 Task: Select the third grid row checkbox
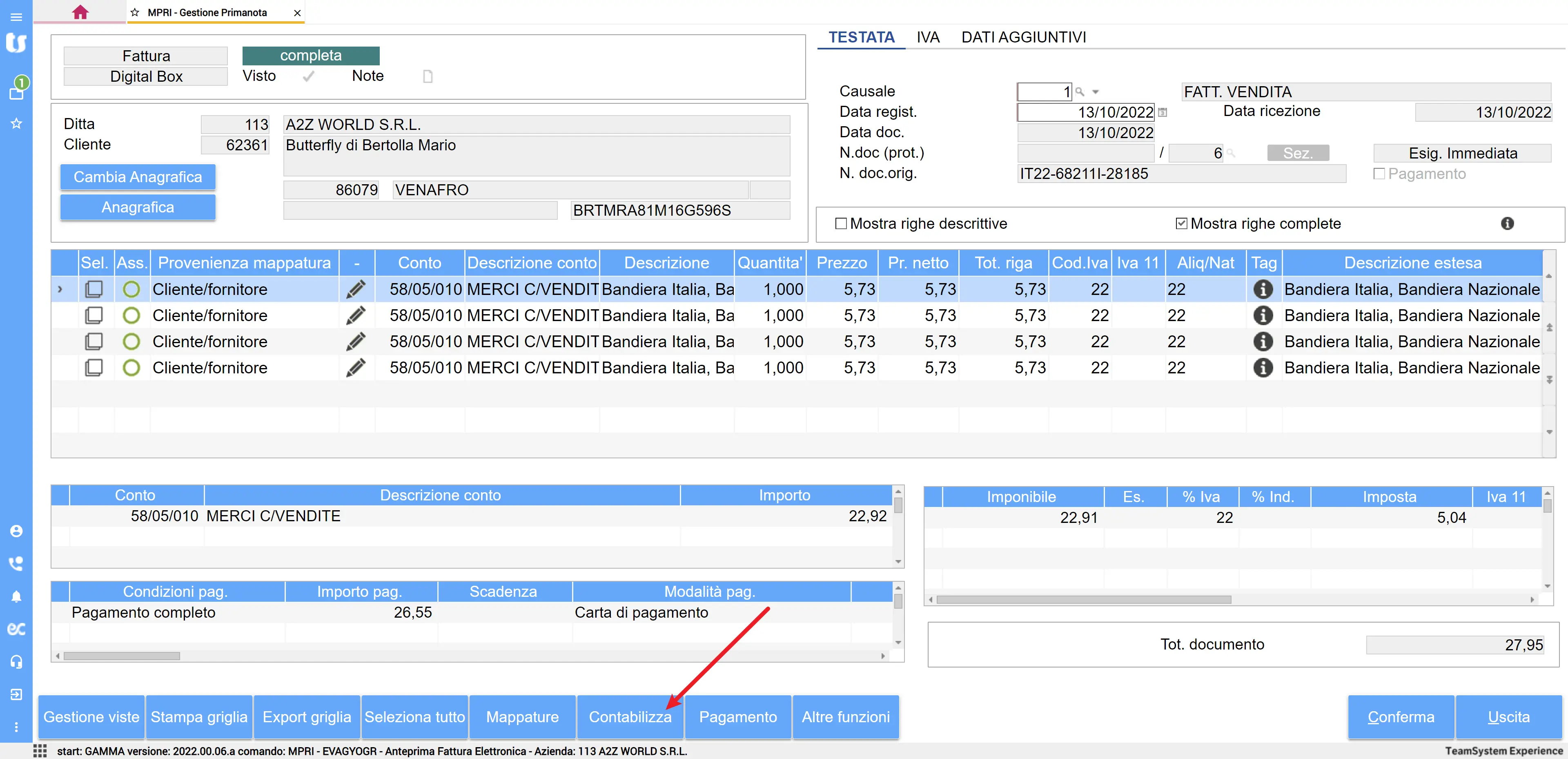click(x=94, y=342)
